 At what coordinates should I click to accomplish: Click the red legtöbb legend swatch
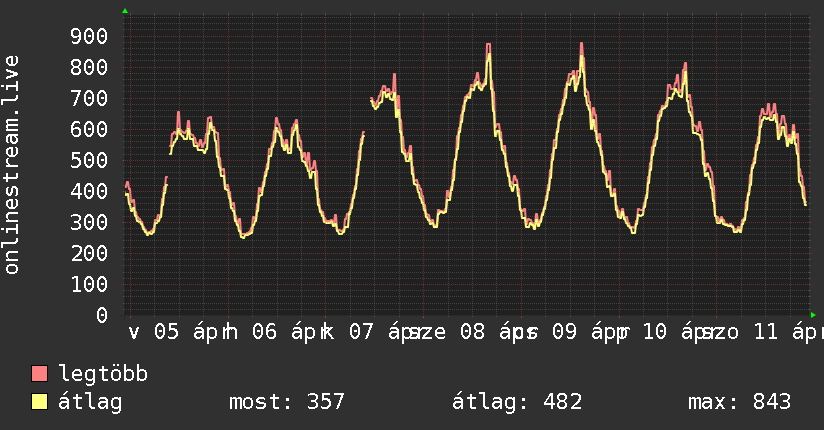click(x=40, y=374)
